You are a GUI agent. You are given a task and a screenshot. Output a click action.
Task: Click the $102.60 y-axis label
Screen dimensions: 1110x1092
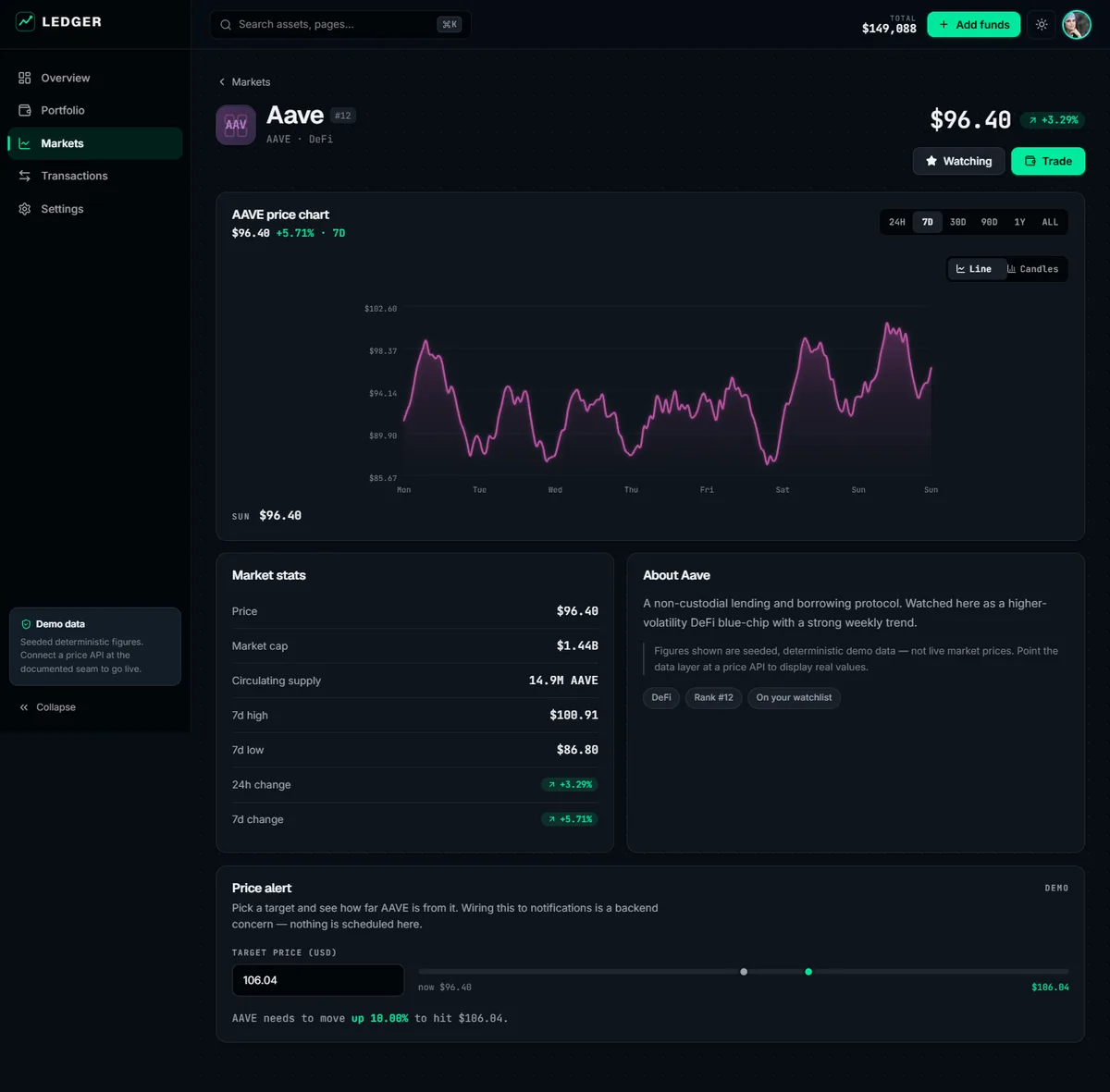(x=380, y=309)
